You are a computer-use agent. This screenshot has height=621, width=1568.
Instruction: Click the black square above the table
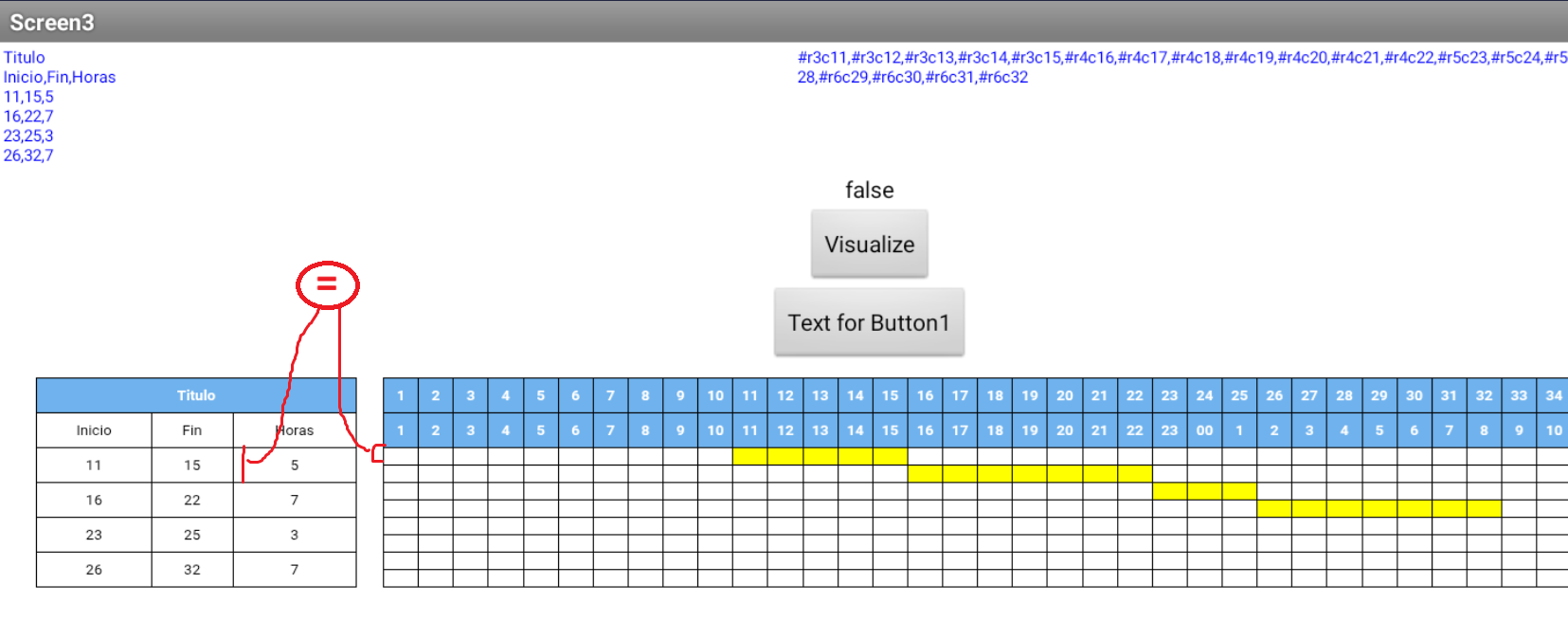pos(283,270)
